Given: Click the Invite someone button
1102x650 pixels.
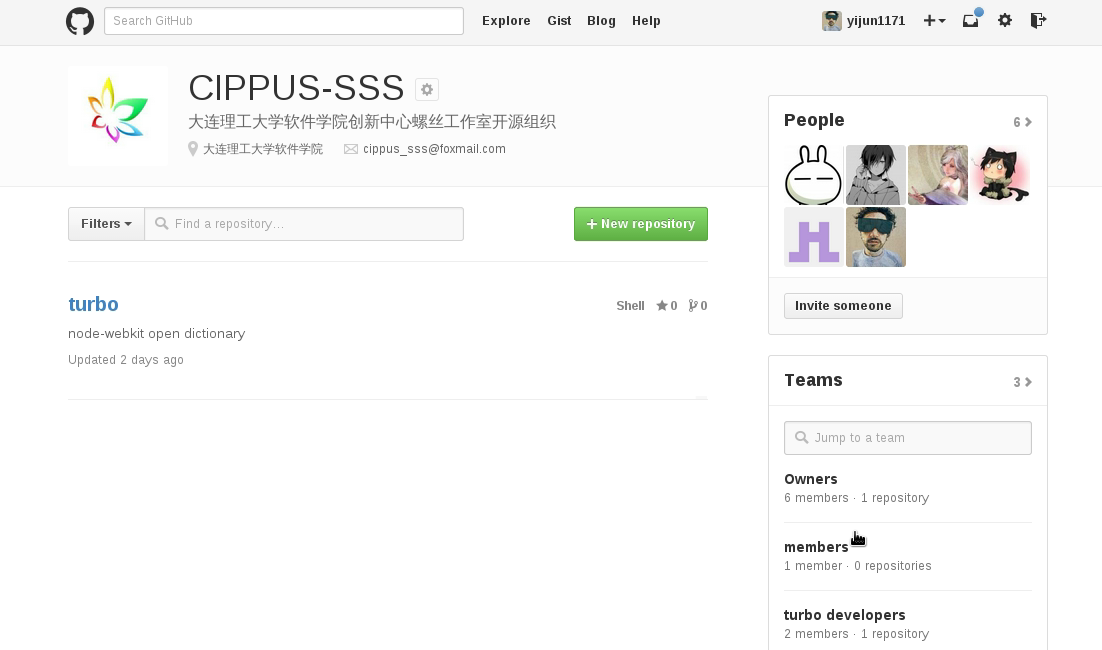Looking at the screenshot, I should 843,306.
